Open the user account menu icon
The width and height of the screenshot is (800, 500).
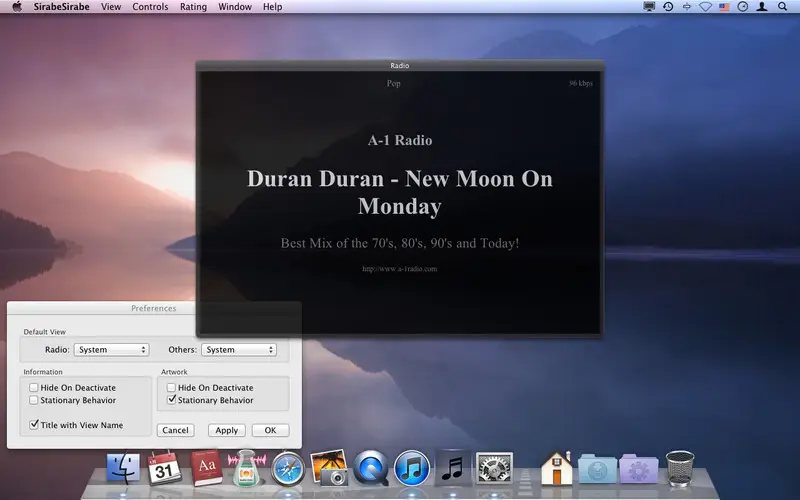(x=762, y=7)
